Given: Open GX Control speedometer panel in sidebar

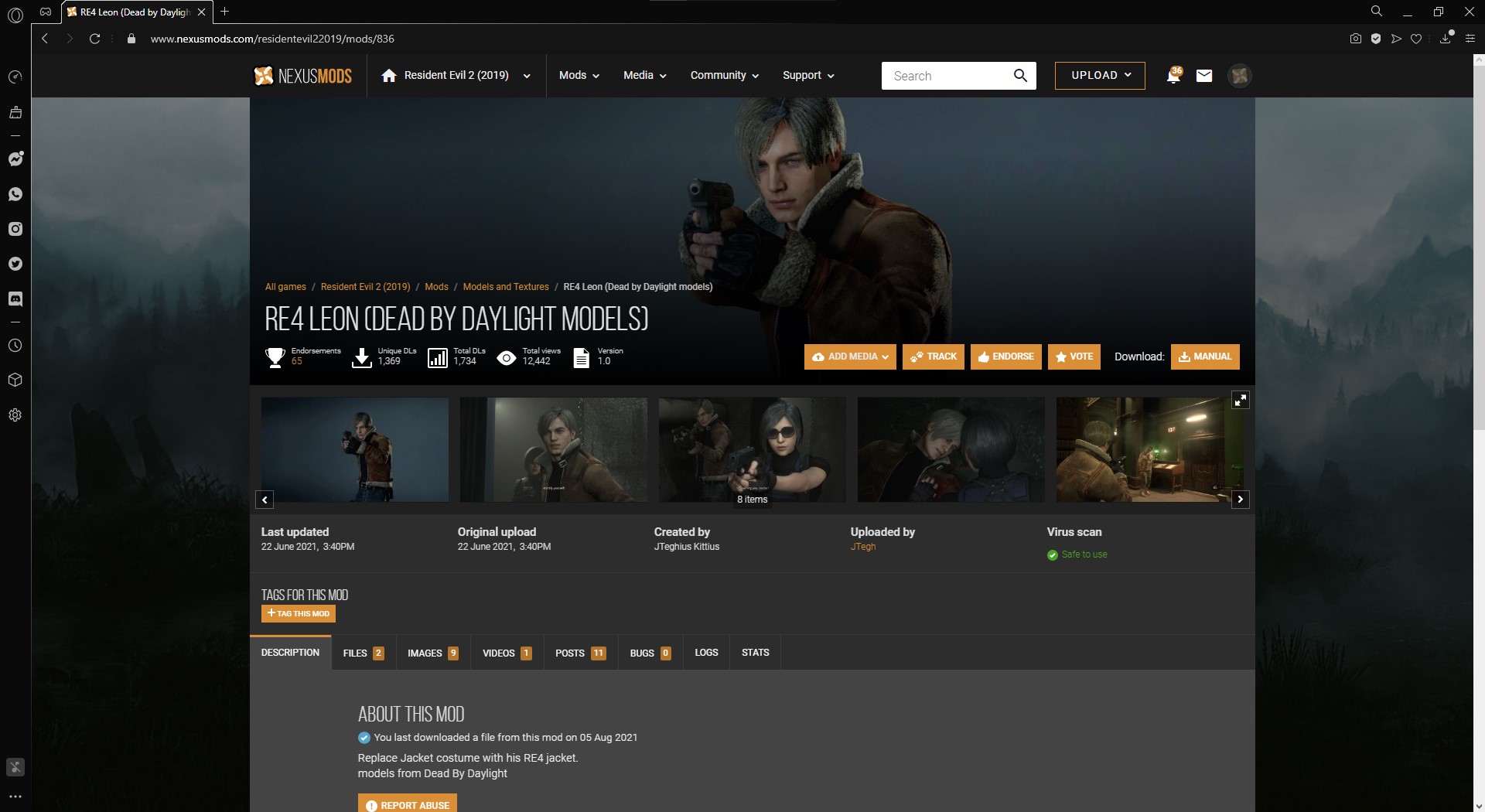Looking at the screenshot, I should tap(15, 77).
